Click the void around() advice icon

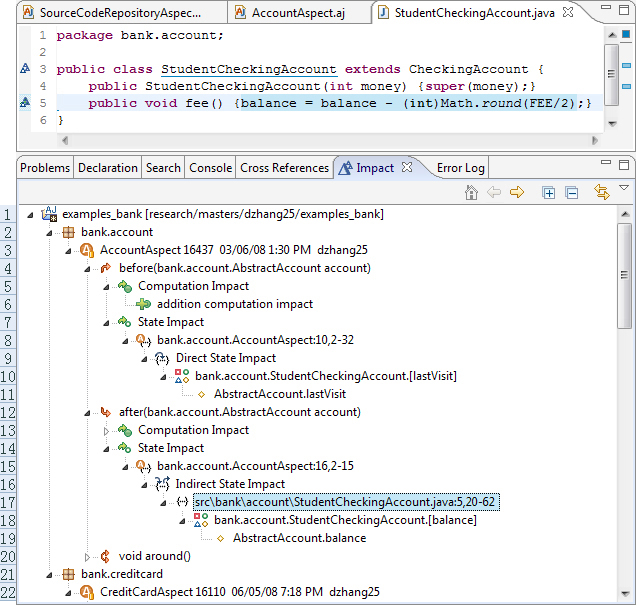pos(105,556)
